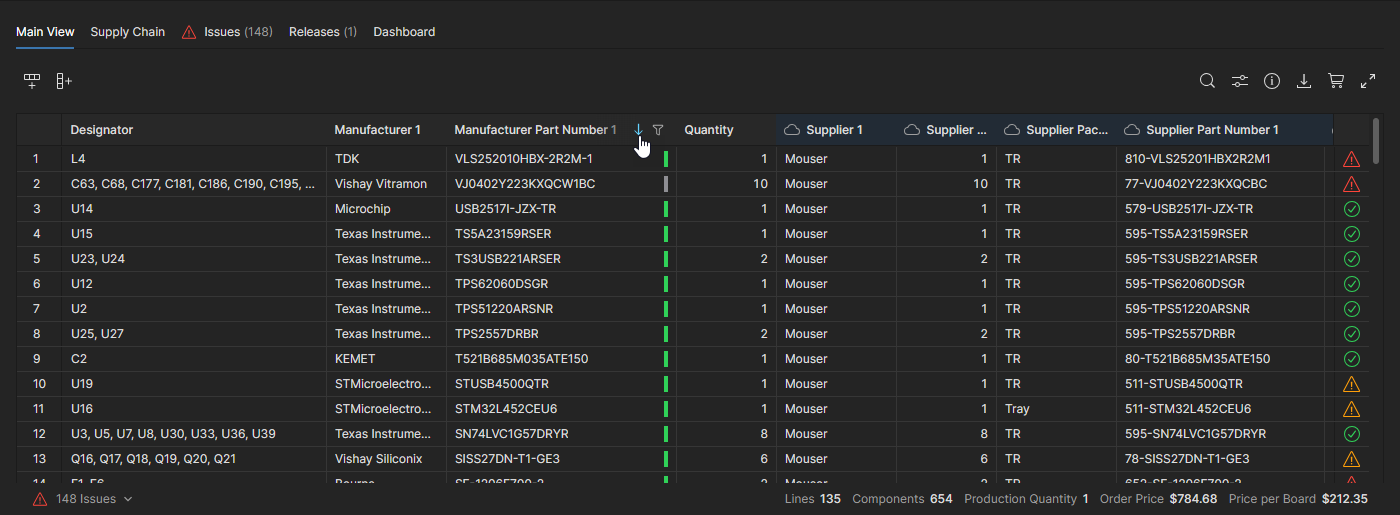Click the green check status for U23, U24 row

point(1352,259)
